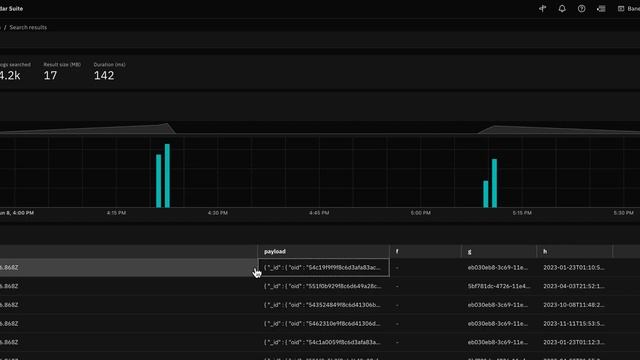Click the 4:45 PM axis label
This screenshot has width=640, height=360.
pos(319,213)
